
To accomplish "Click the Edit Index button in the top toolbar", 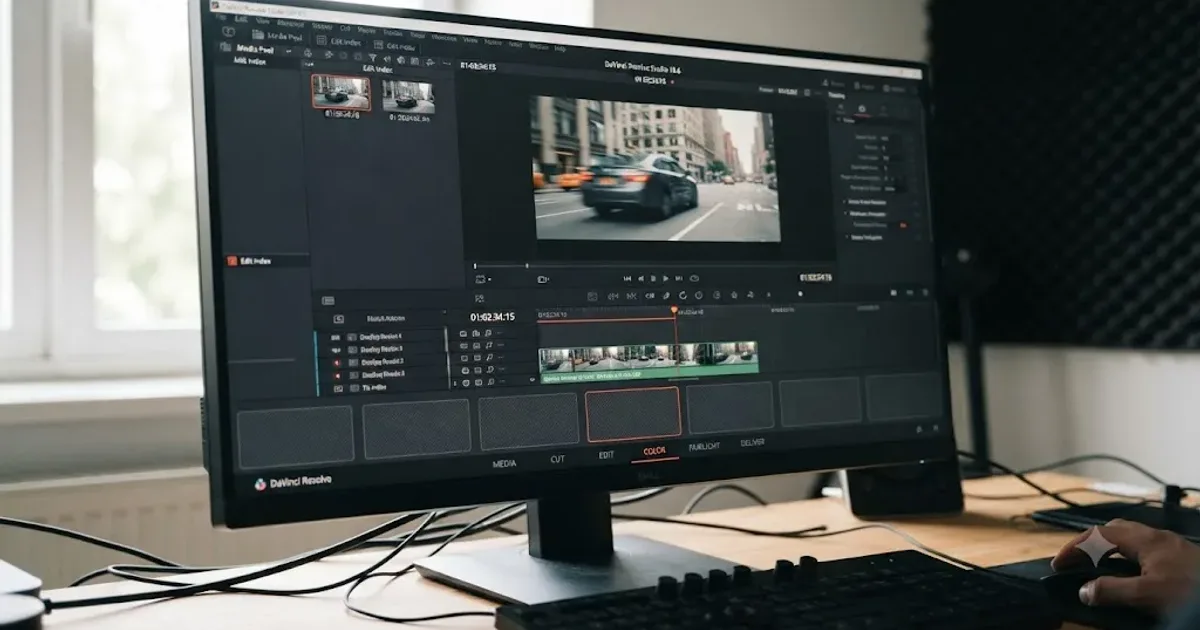I will tap(339, 41).
